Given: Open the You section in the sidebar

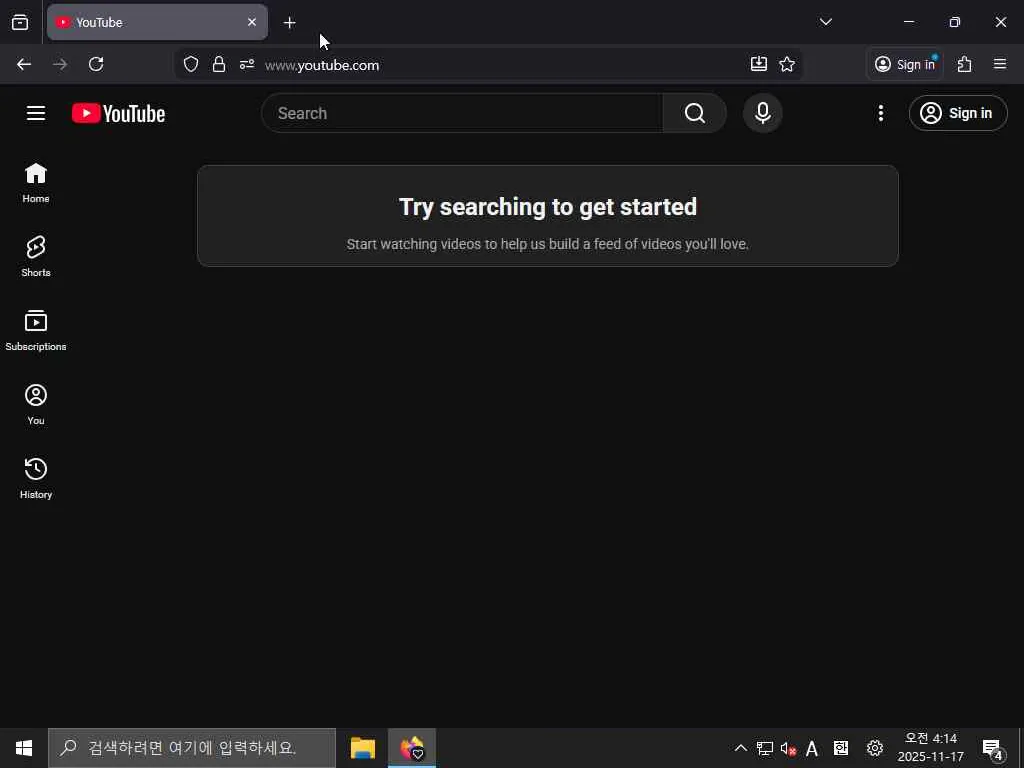Looking at the screenshot, I should point(36,405).
